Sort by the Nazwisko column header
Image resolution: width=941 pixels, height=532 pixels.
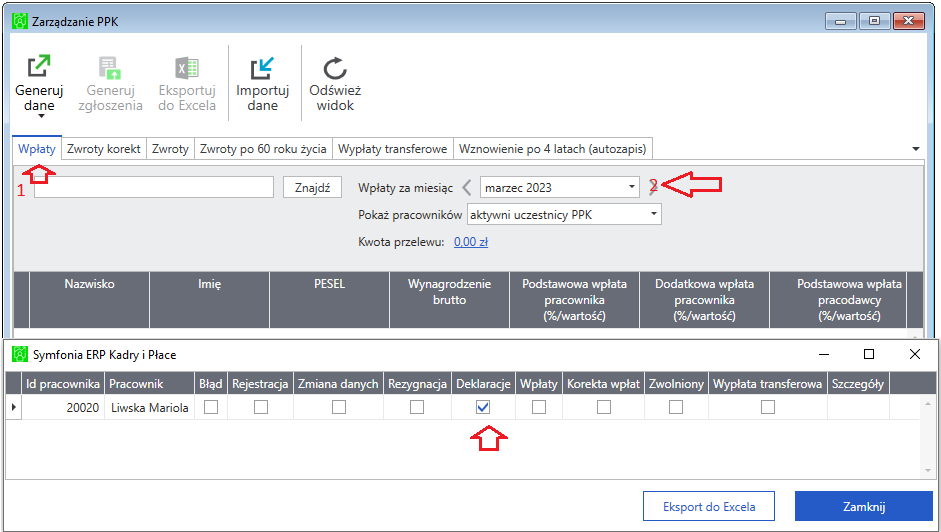[89, 300]
